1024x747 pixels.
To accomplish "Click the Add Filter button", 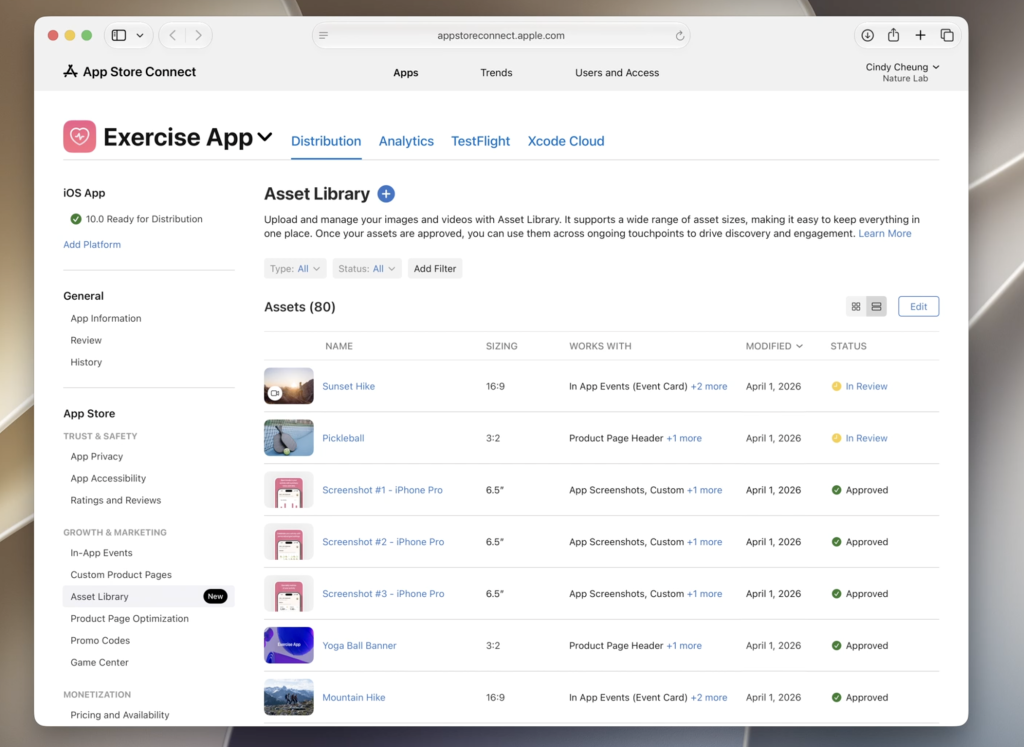I will [435, 268].
